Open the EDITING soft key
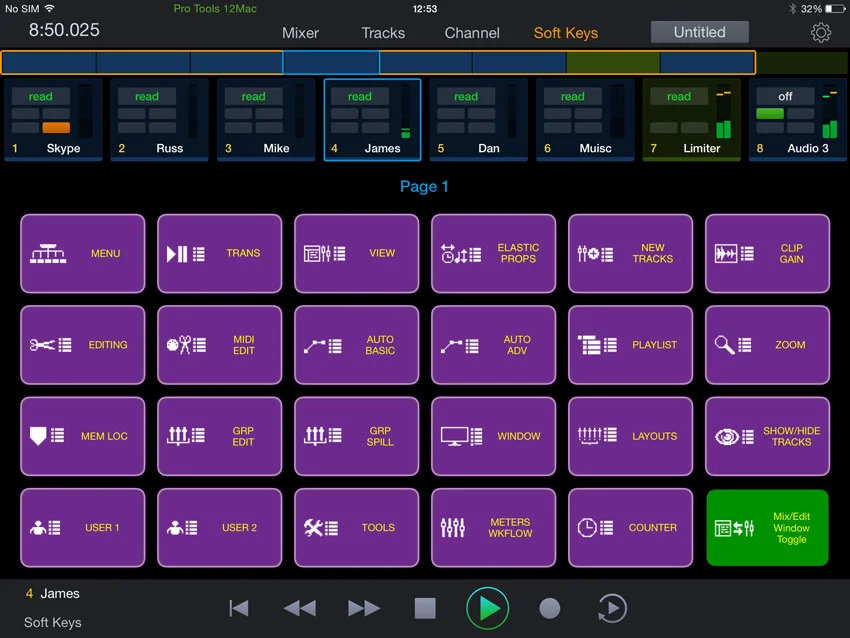Viewport: 850px width, 638px height. (82, 345)
